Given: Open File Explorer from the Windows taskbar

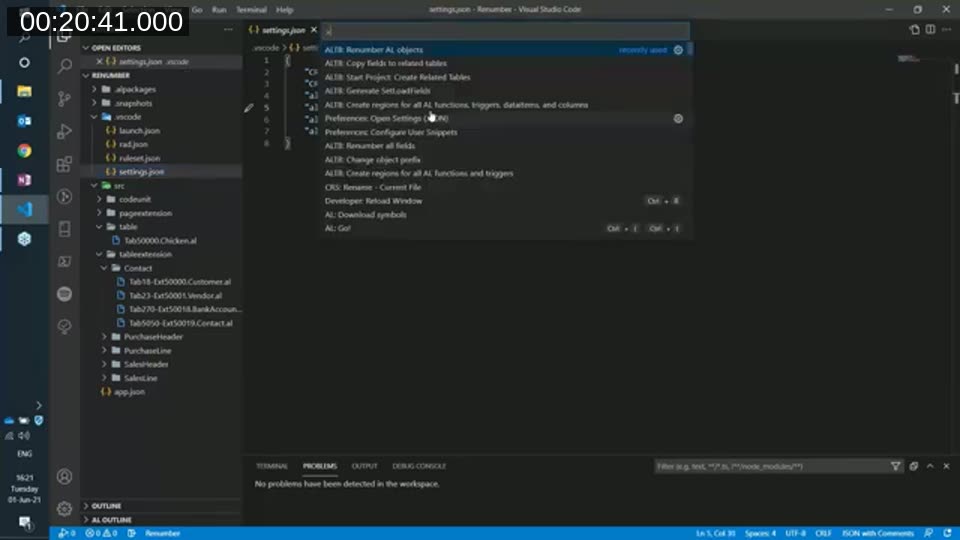Looking at the screenshot, I should 24,91.
